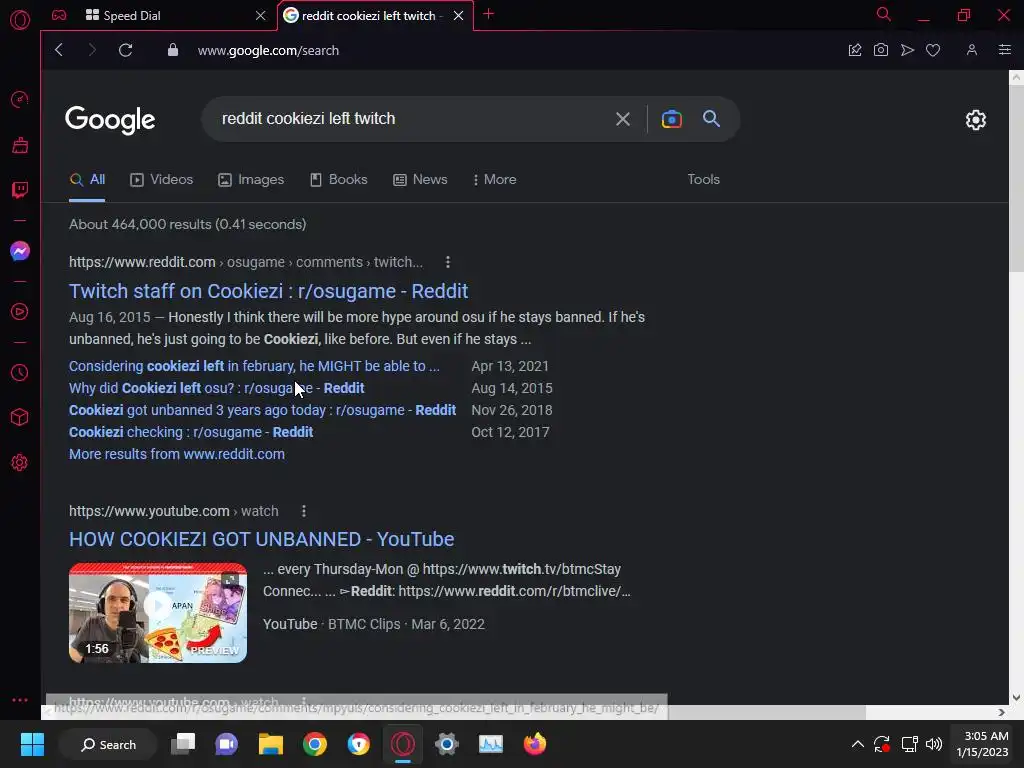Open search Tools options
The image size is (1024, 768).
[703, 180]
